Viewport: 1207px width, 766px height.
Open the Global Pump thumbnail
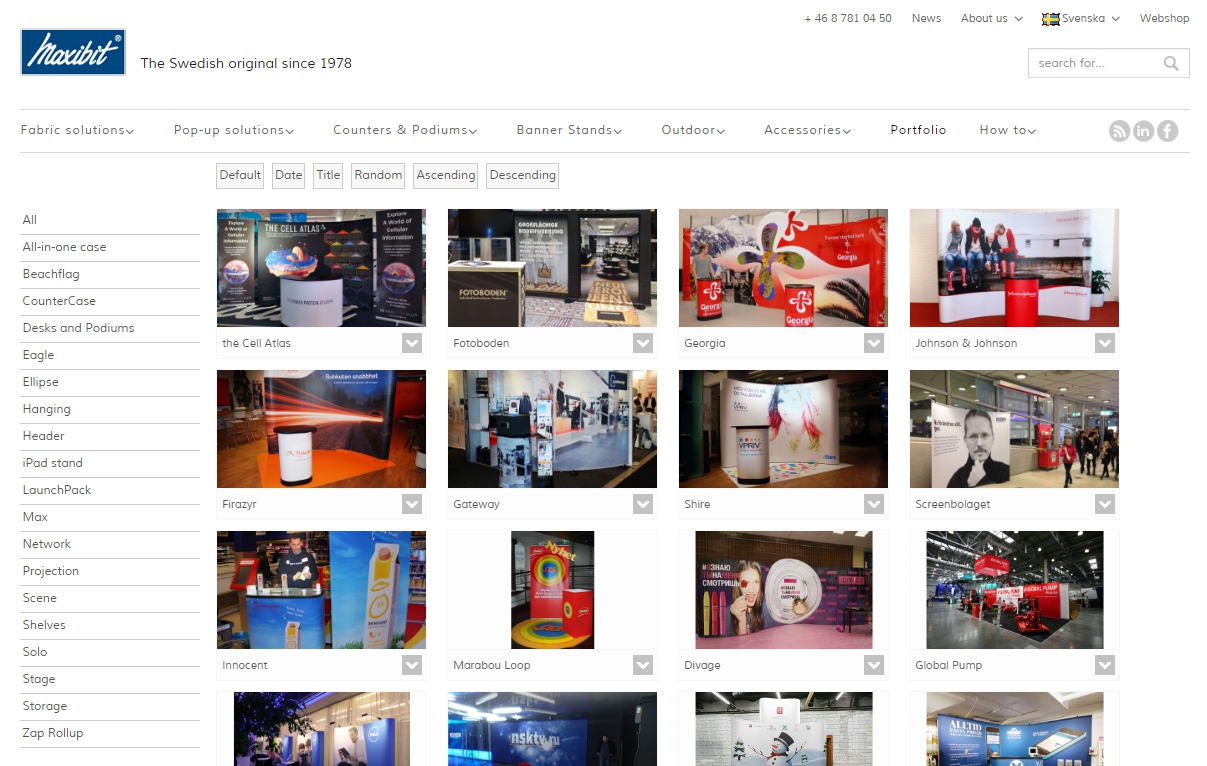point(1014,590)
